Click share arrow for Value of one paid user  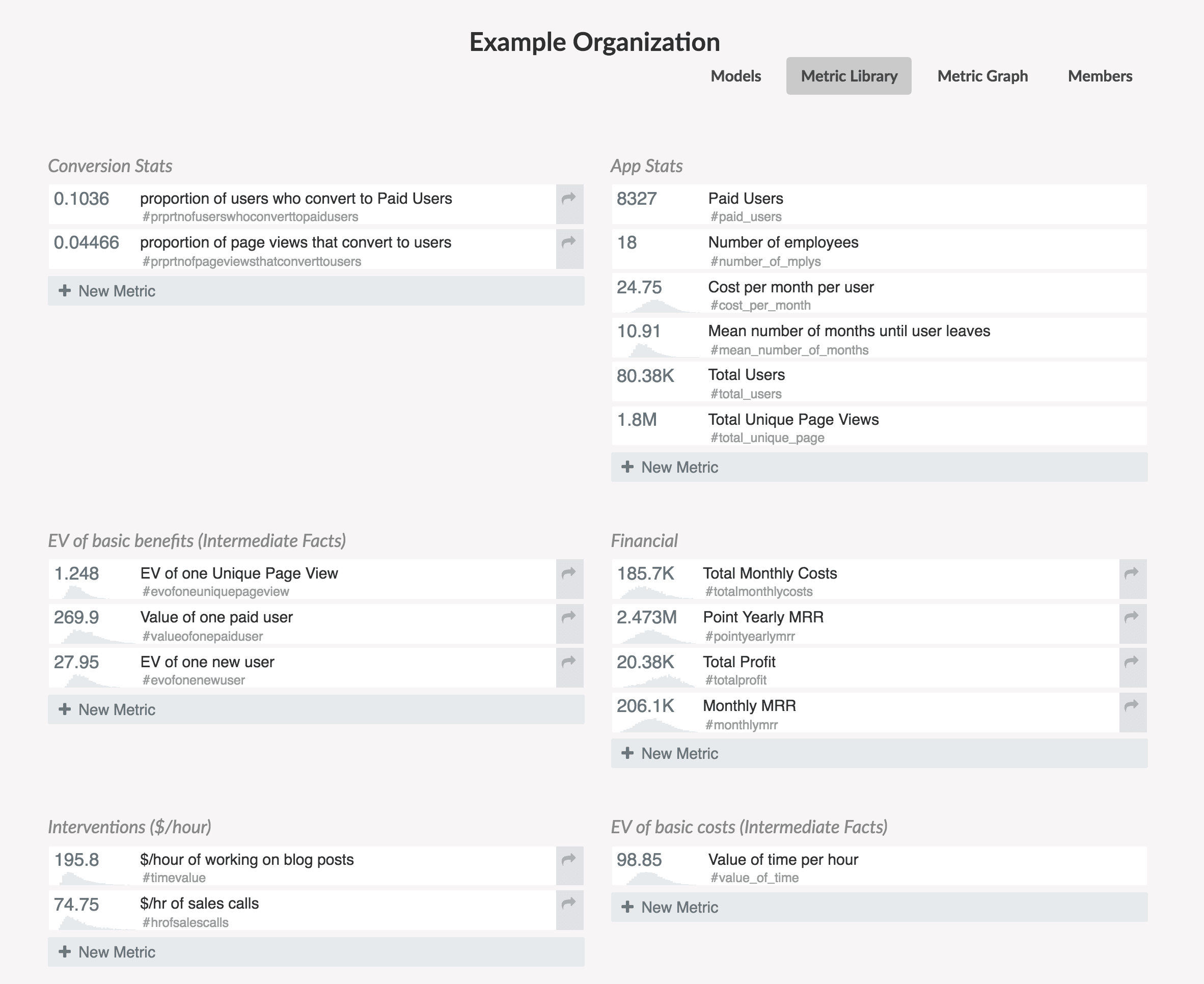pos(570,623)
